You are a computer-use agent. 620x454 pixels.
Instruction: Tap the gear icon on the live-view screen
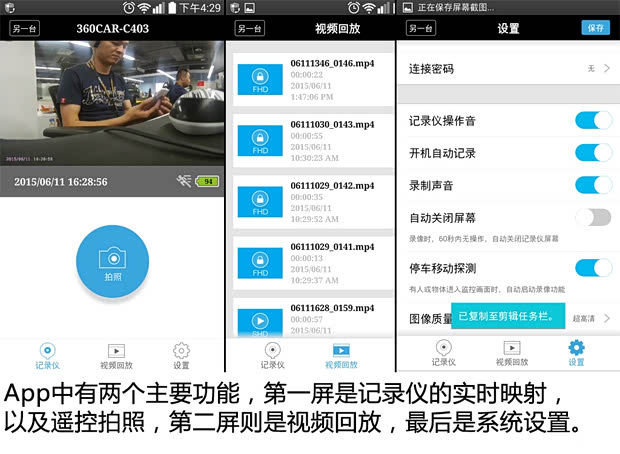(x=181, y=352)
